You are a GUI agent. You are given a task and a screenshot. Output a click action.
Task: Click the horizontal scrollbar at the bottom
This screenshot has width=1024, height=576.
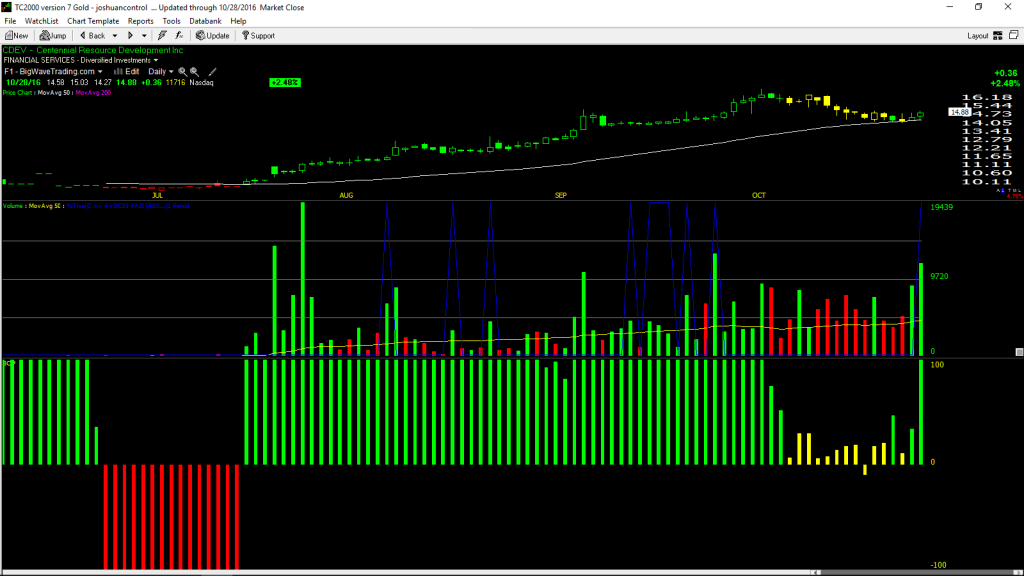click(x=918, y=573)
